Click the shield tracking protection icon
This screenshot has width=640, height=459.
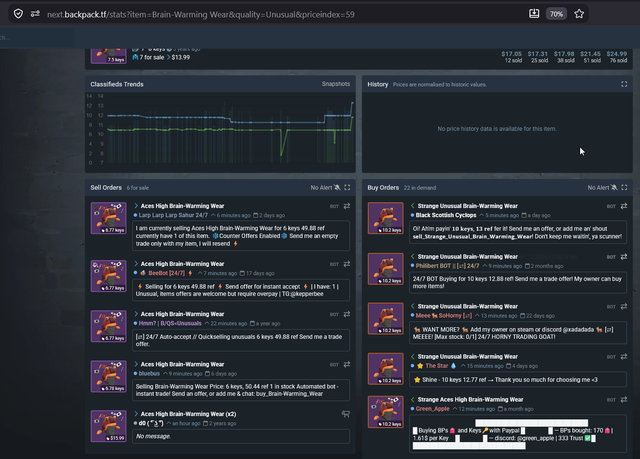pos(18,14)
